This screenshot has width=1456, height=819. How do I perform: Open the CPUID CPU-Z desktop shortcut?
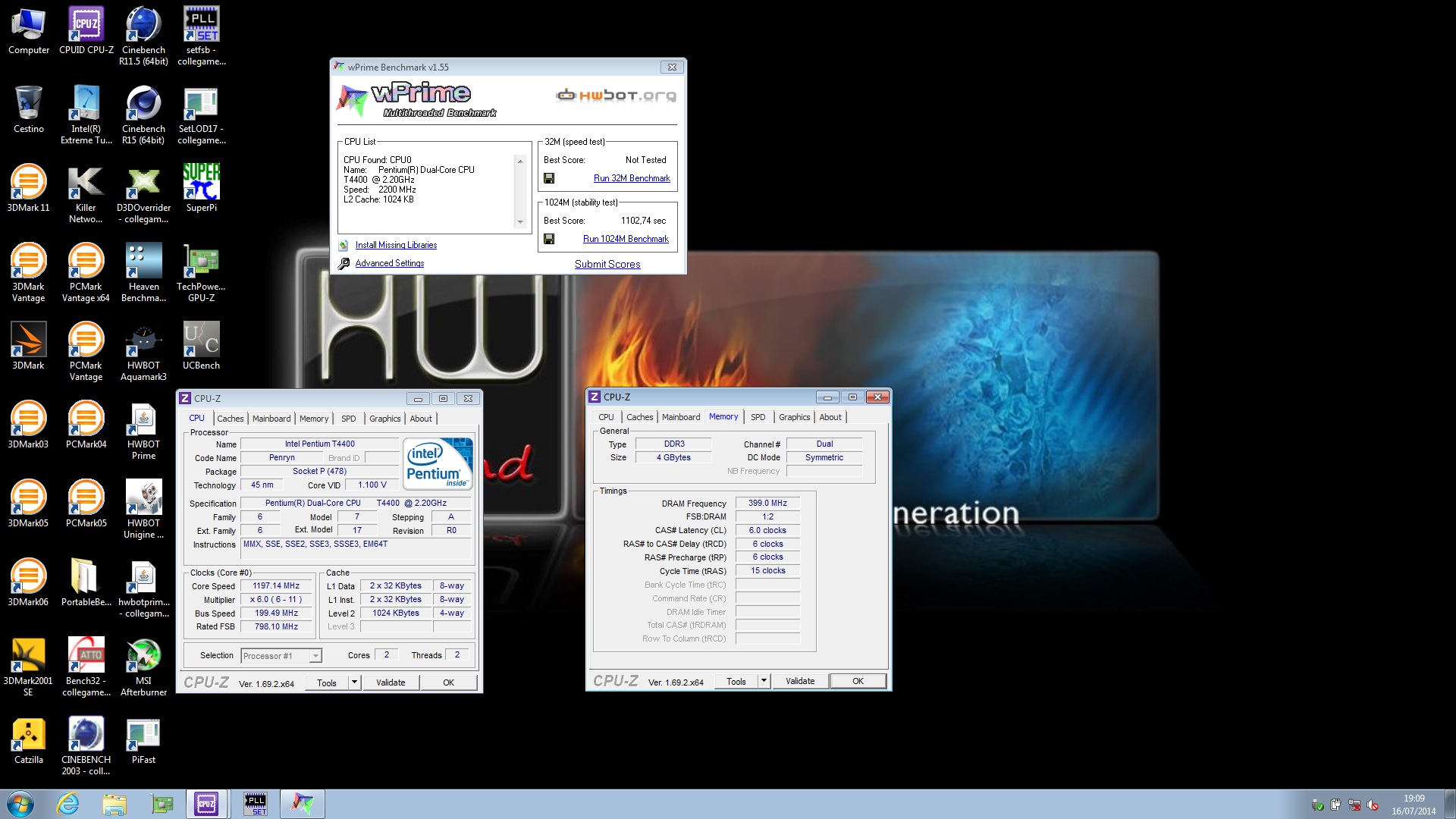point(86,30)
